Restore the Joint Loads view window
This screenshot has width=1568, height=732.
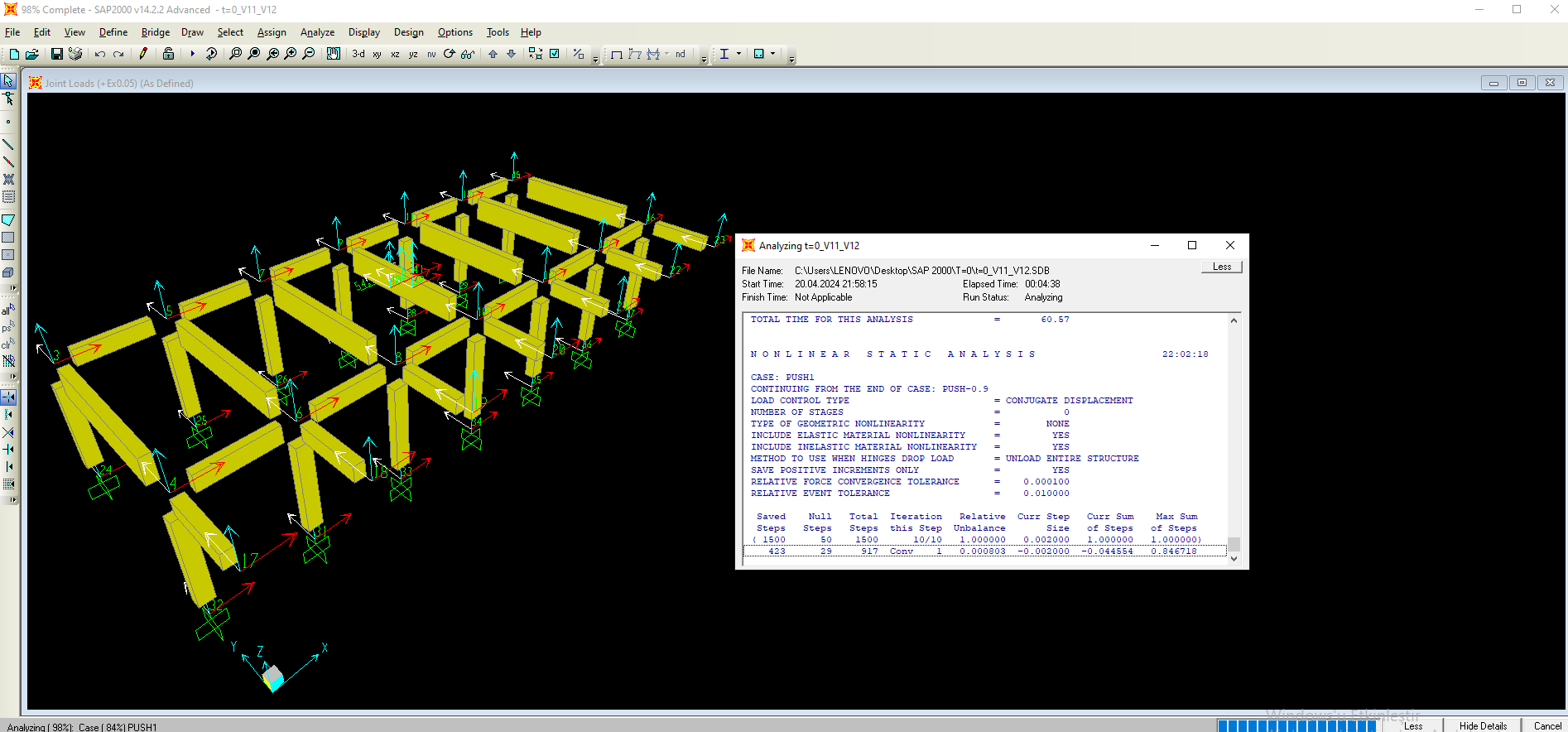click(x=1522, y=83)
